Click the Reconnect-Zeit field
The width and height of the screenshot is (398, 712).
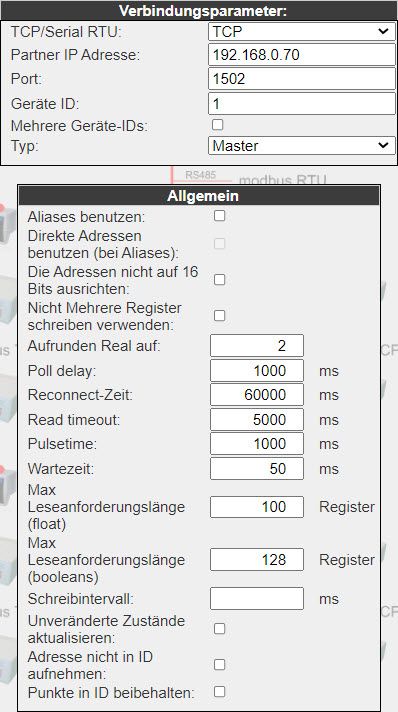click(257, 395)
